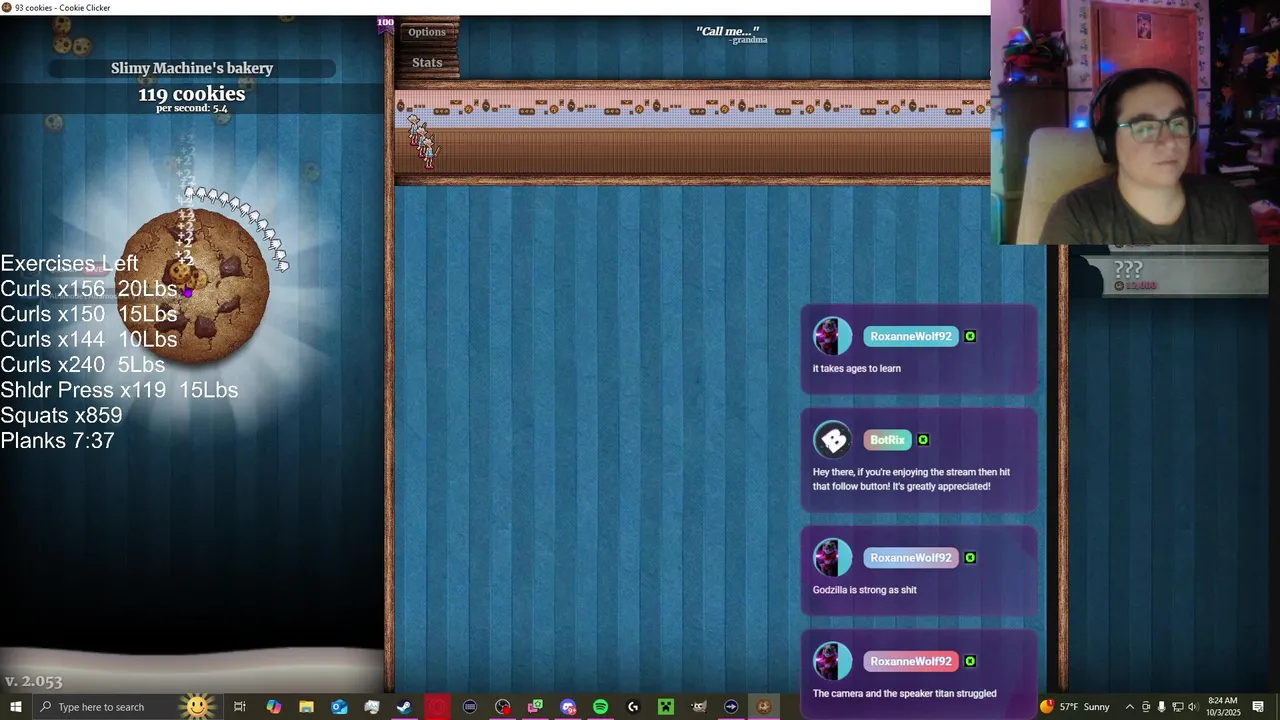Open the volume control tray icon
Viewport: 1280px width, 720px height.
pyautogui.click(x=1192, y=707)
